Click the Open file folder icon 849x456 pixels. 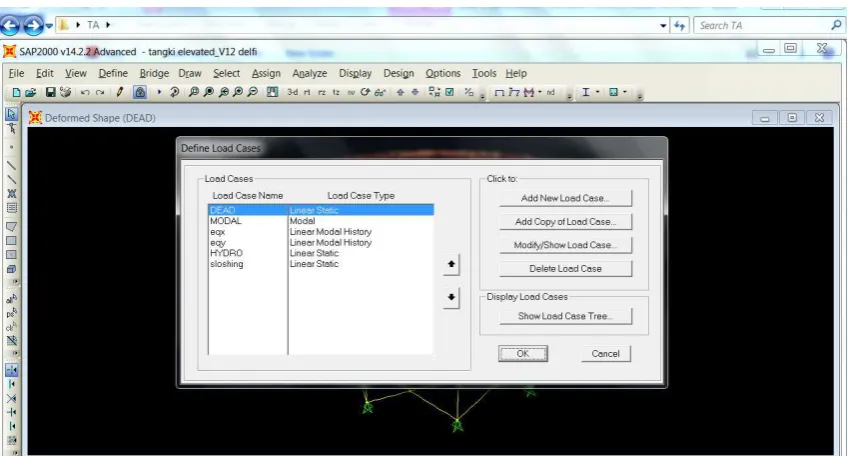pos(31,93)
